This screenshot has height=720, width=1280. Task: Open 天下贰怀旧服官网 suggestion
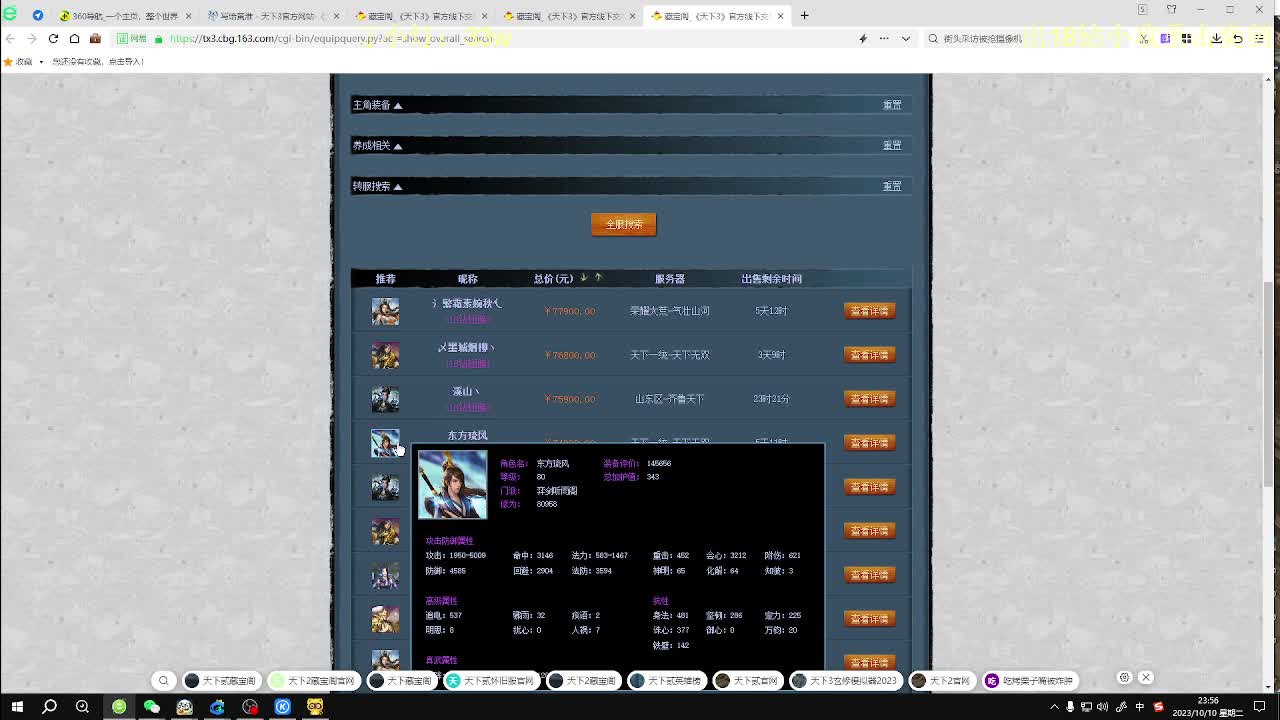491,680
